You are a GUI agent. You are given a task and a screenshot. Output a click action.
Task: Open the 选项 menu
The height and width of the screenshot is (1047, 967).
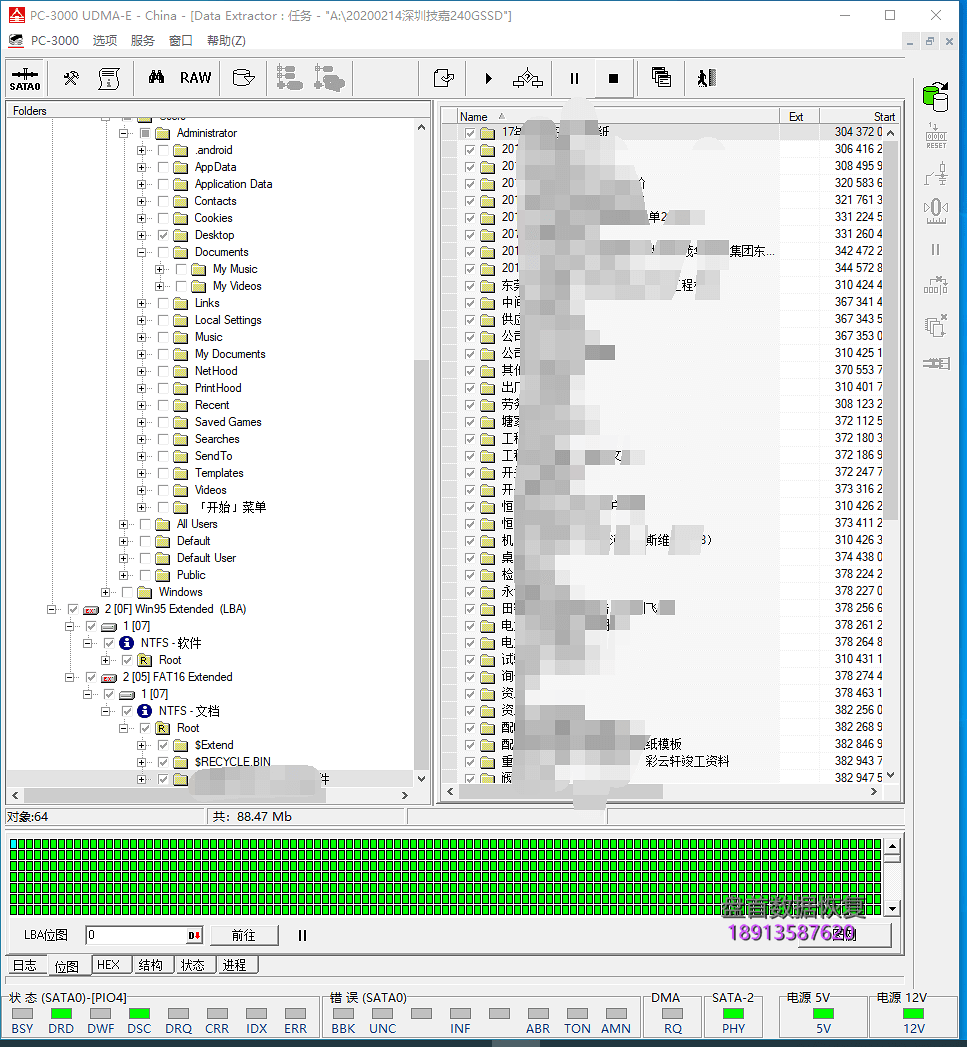click(x=105, y=41)
